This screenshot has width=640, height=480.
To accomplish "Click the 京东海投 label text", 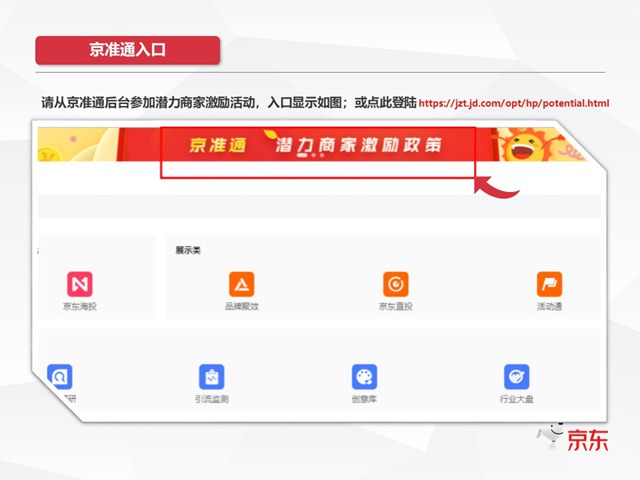I will pos(80,306).
